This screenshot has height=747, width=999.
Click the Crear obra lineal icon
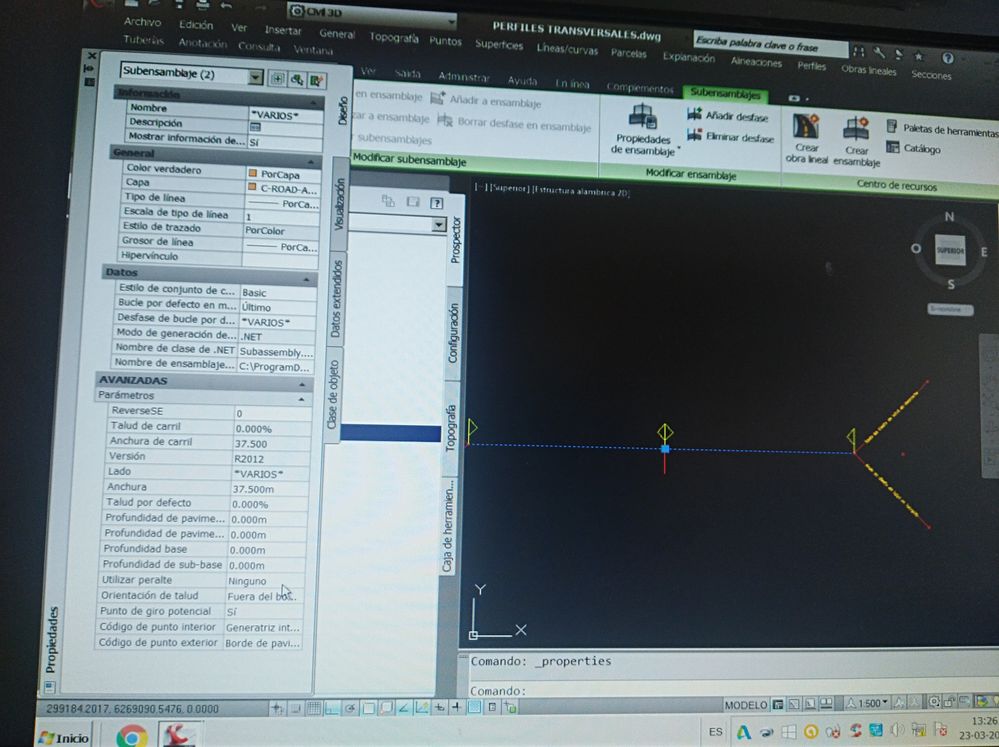[806, 126]
